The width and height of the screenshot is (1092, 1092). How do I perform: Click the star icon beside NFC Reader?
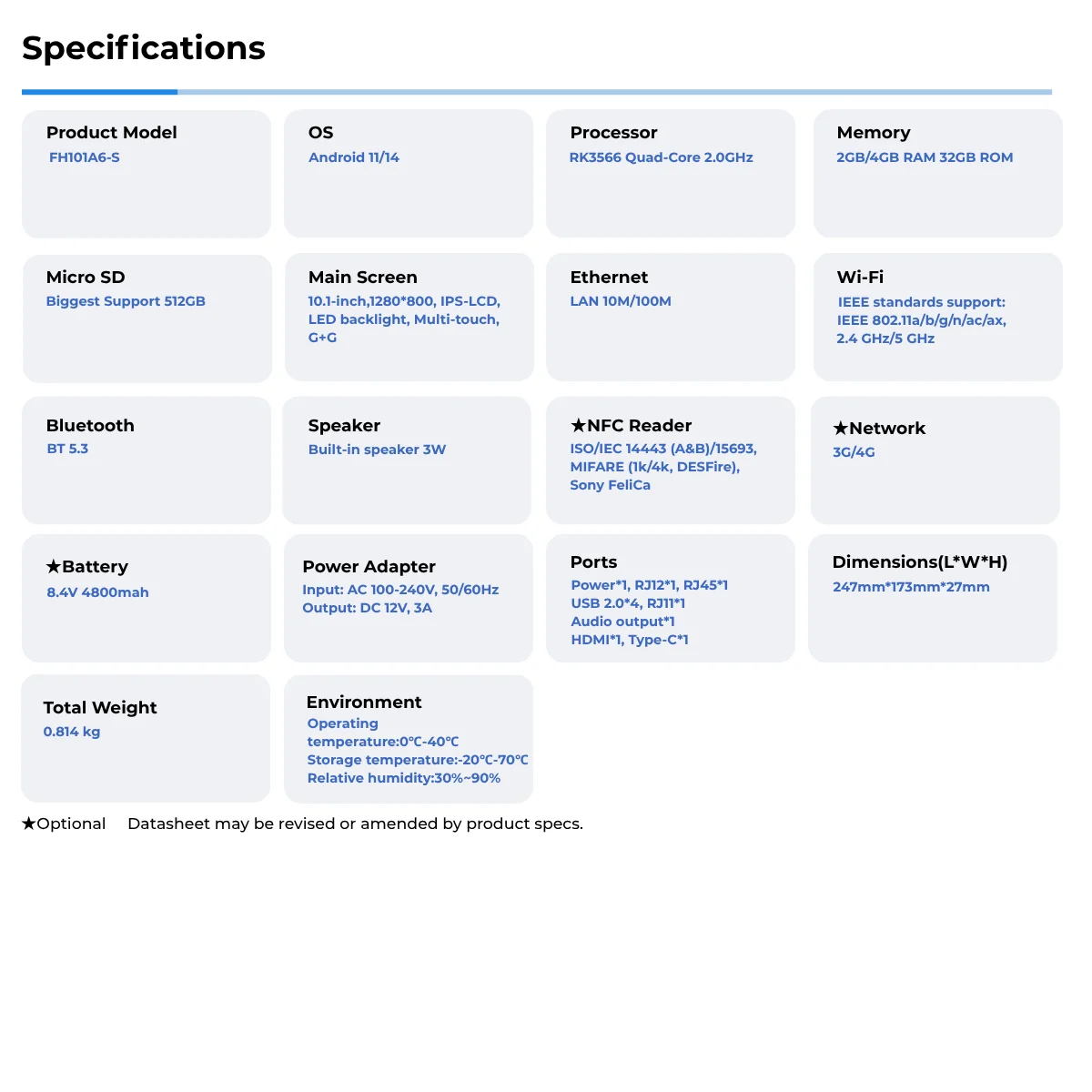578,425
